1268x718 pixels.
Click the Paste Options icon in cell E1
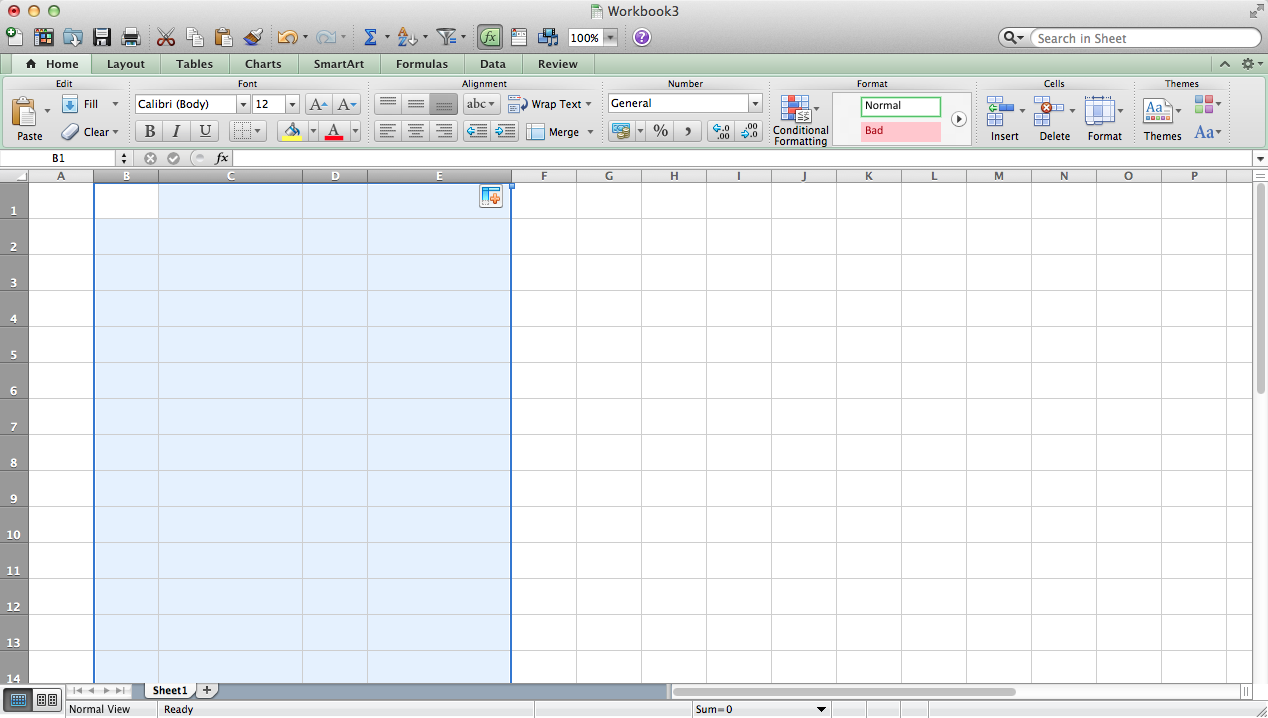point(490,197)
